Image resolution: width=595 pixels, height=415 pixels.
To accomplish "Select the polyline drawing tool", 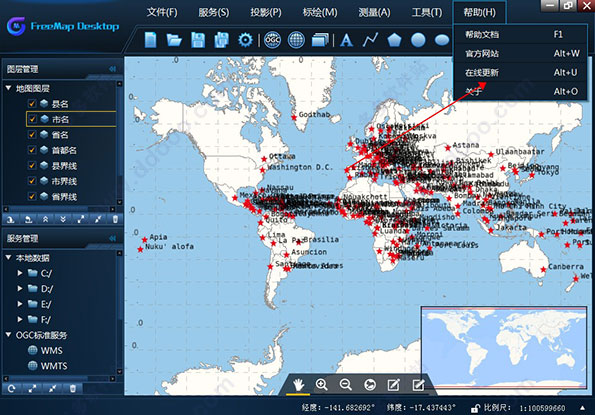I will [370, 40].
